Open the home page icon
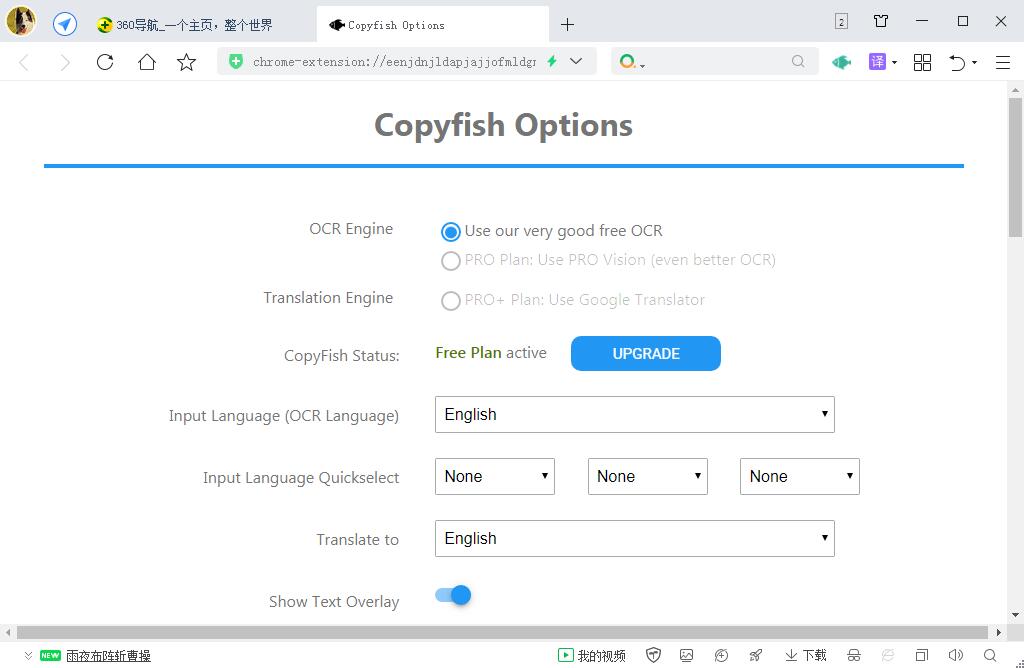This screenshot has width=1024, height=668. click(147, 62)
